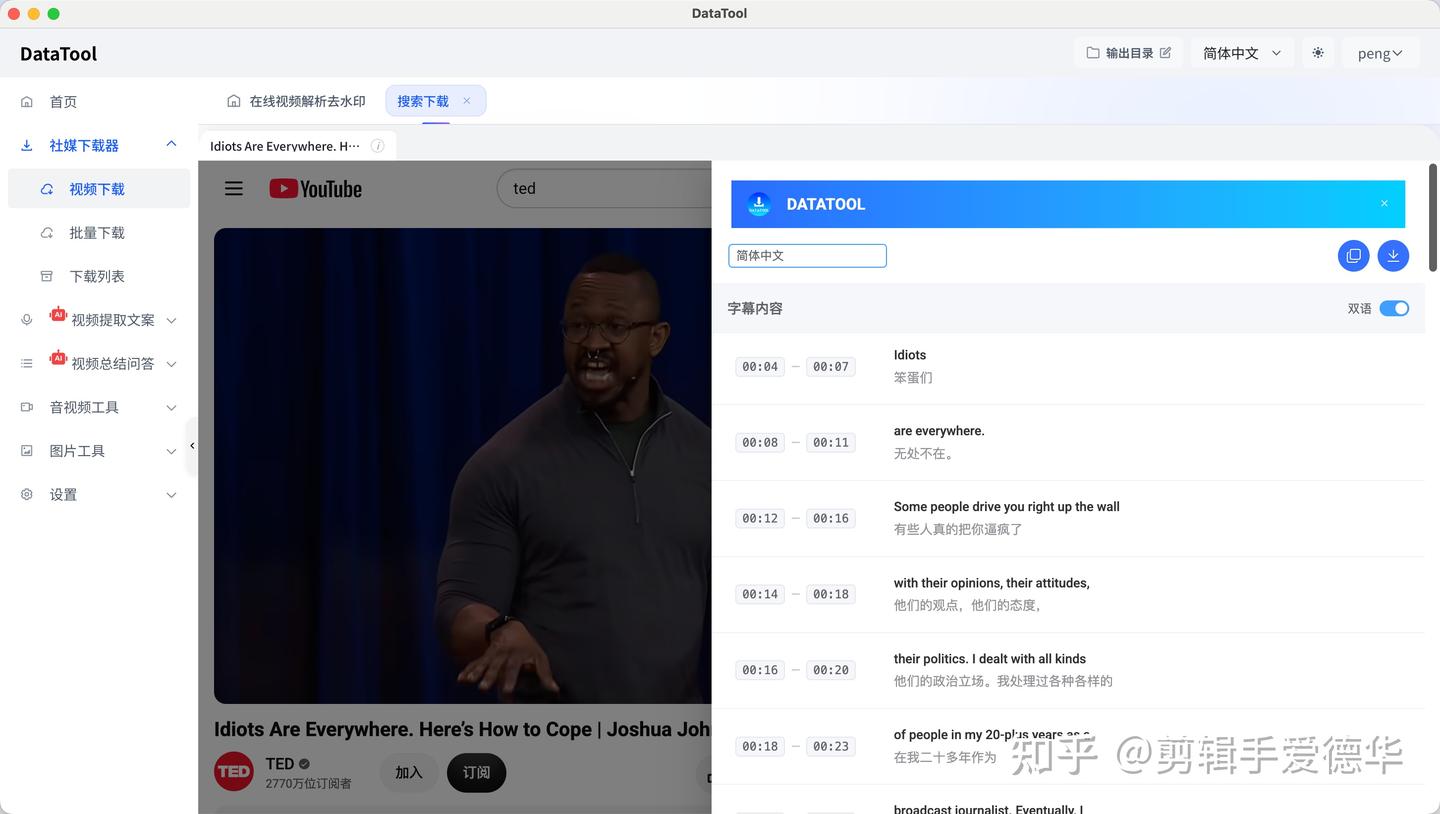
Task: Click the 00:04 start timestamp
Action: point(760,367)
